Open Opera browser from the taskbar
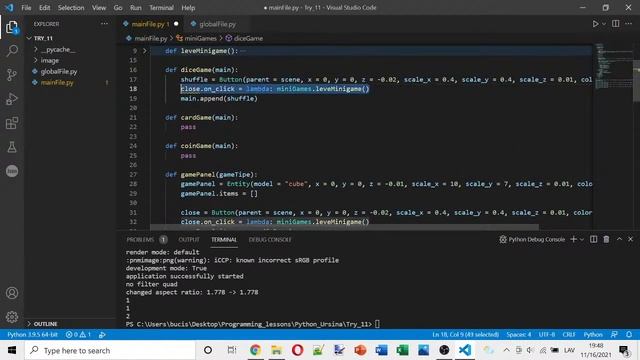 [x=298, y=350]
